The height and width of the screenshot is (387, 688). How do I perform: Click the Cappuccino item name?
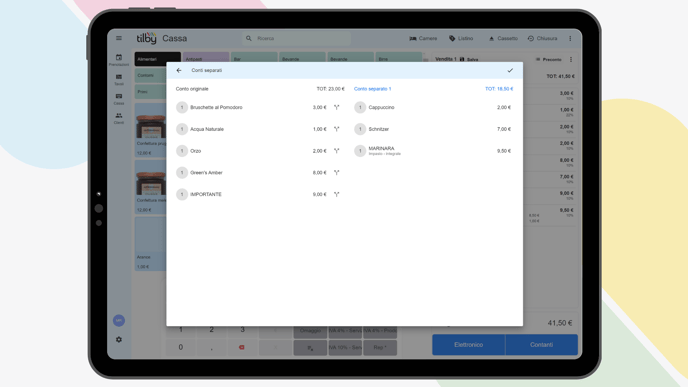point(381,108)
